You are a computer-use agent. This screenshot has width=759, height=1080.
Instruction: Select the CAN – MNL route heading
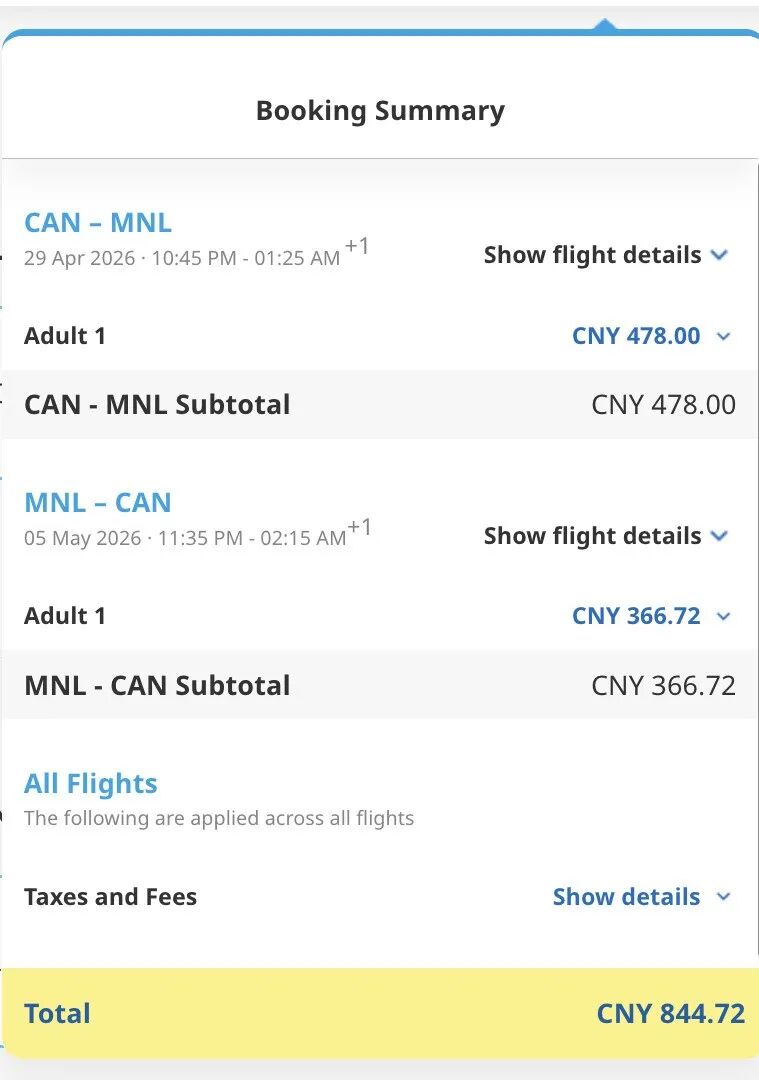(x=98, y=222)
